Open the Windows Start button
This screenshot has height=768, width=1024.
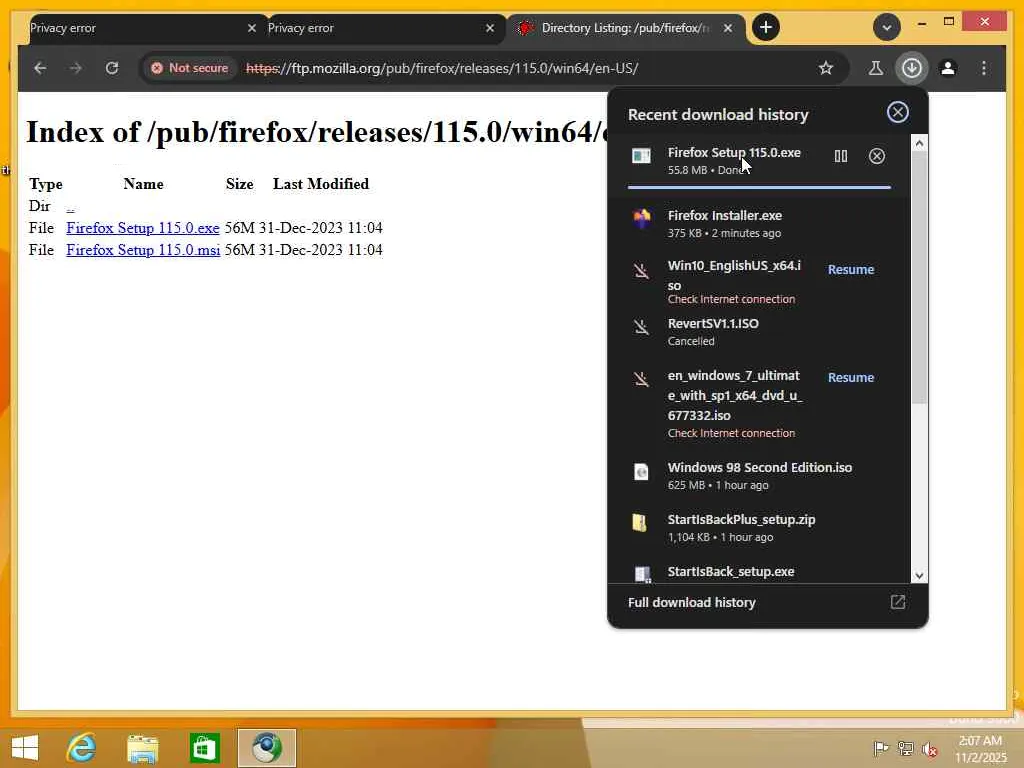pos(25,748)
